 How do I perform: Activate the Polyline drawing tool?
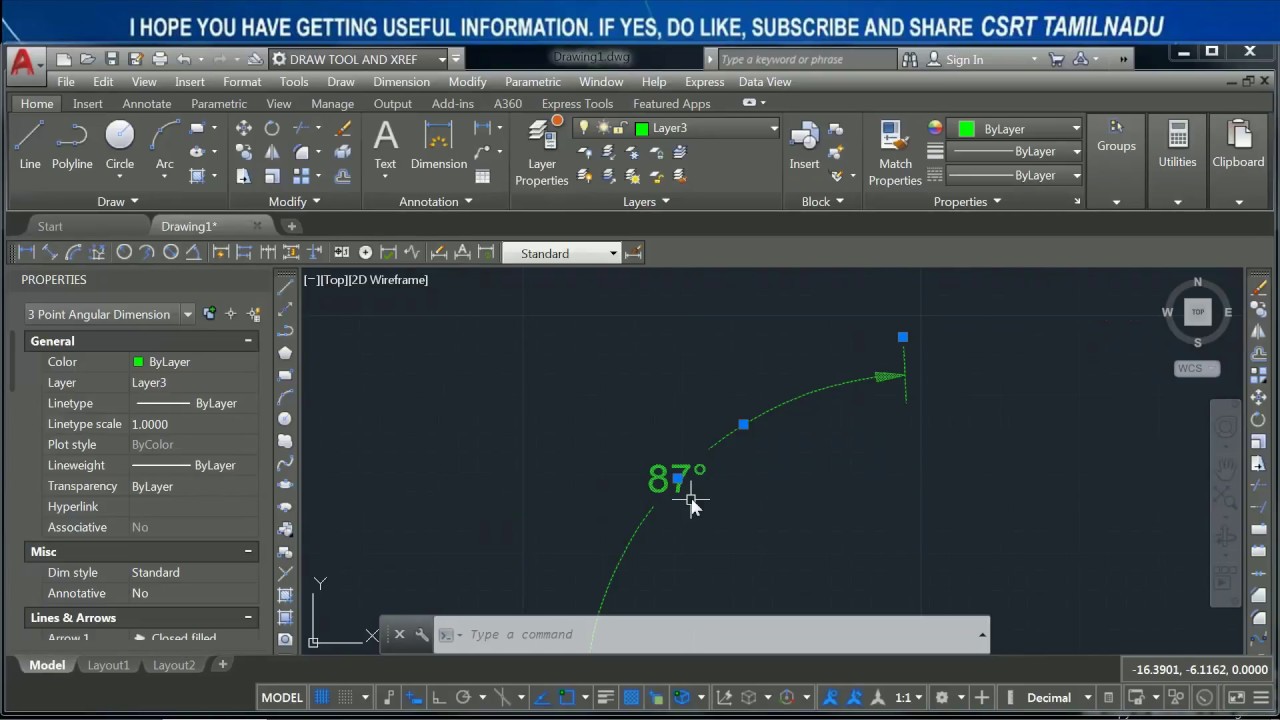72,145
